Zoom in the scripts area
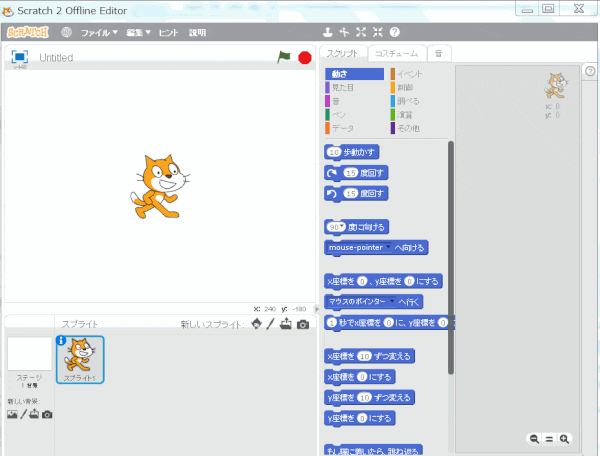This screenshot has width=600, height=456. [564, 439]
